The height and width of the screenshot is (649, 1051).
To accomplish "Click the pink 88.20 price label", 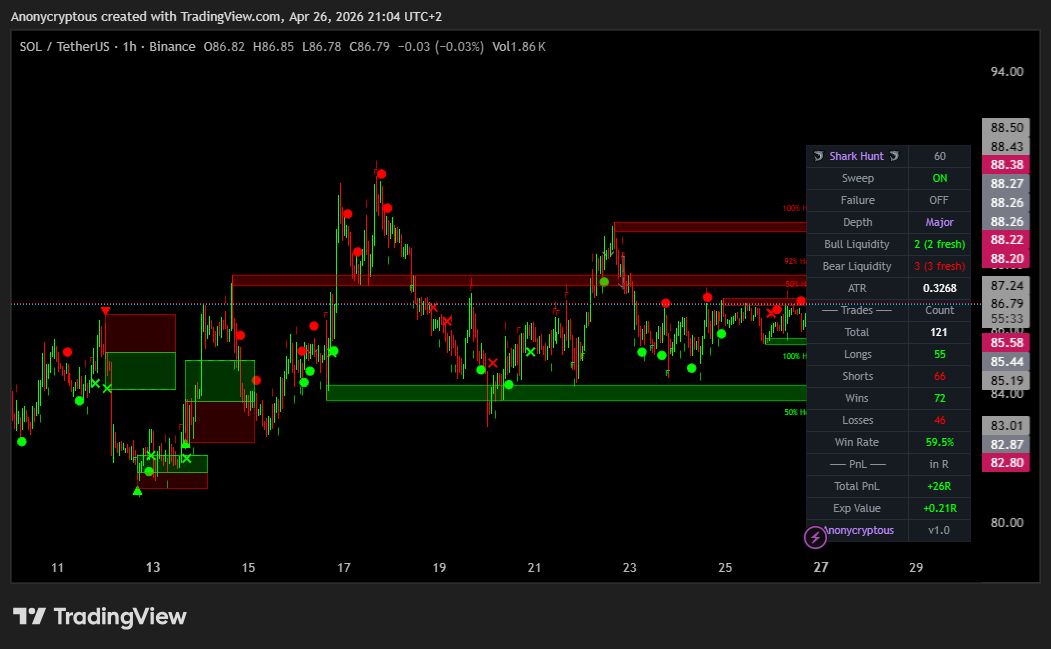I will point(1006,258).
